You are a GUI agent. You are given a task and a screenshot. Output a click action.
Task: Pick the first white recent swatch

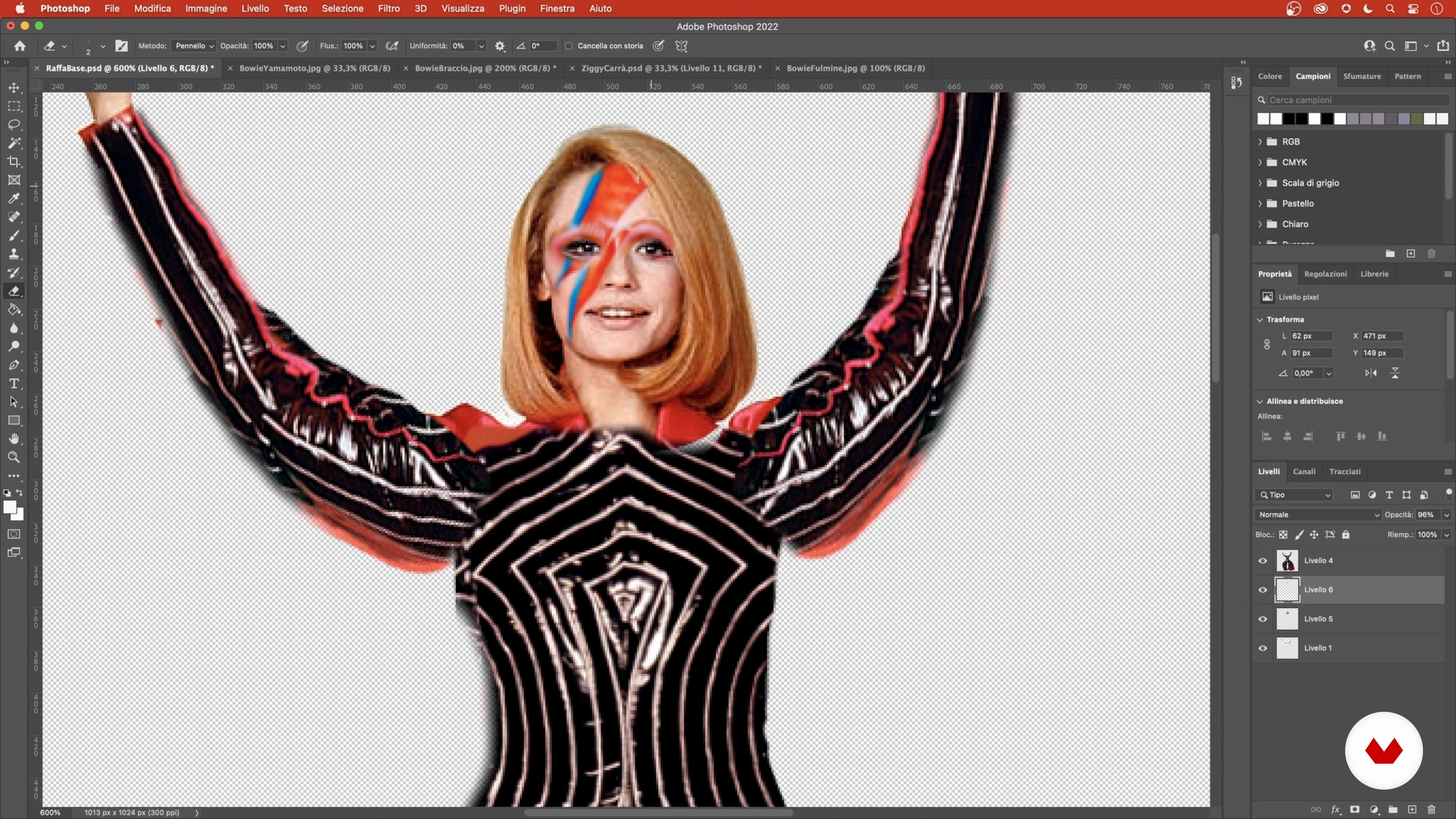coord(1263,119)
